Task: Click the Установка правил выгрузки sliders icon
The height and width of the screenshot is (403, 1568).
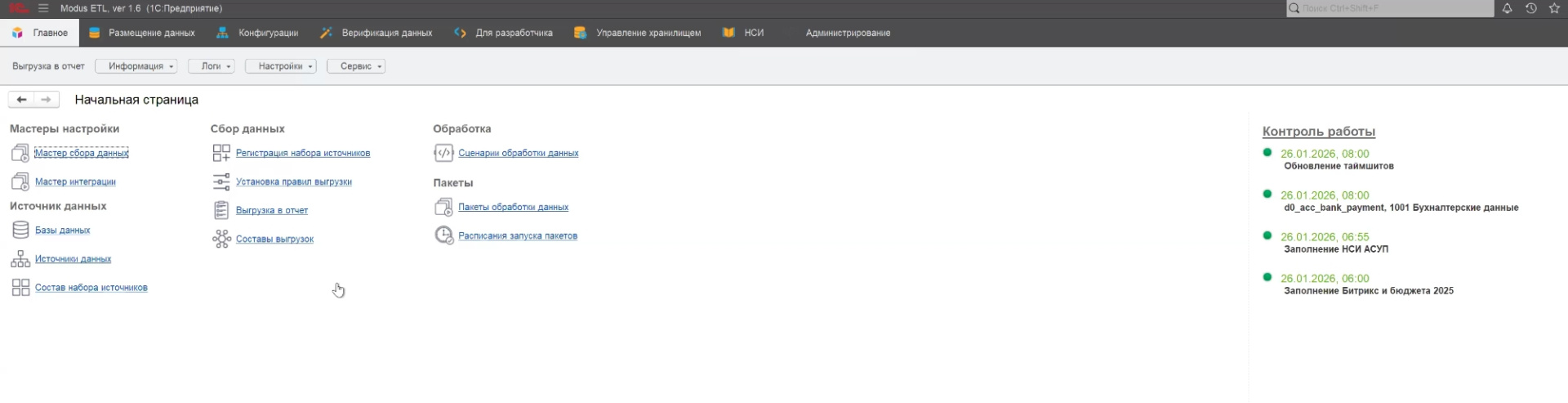Action: (x=221, y=181)
